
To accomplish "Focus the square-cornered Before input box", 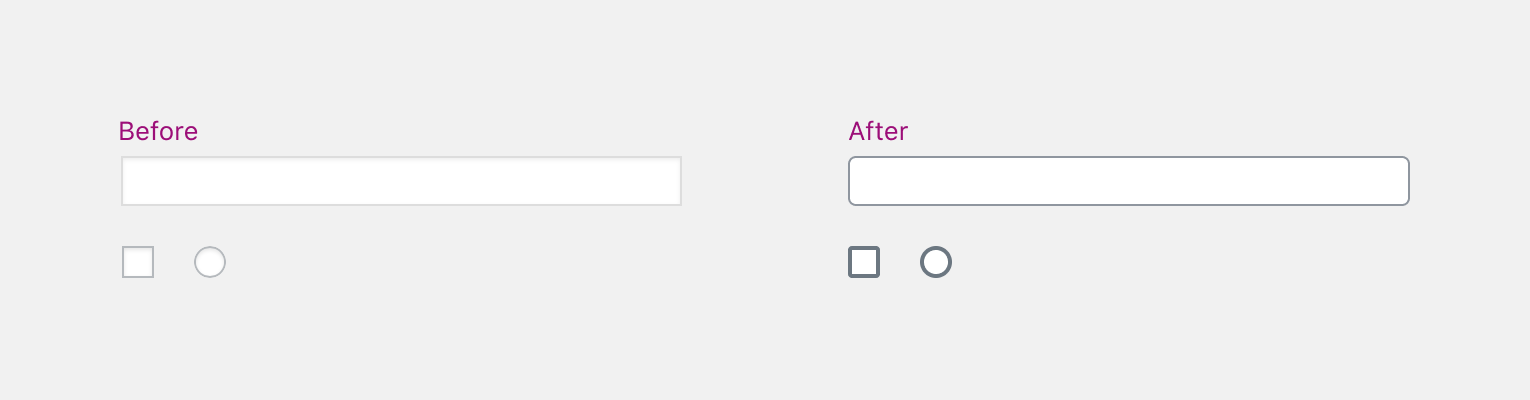I will [x=401, y=181].
